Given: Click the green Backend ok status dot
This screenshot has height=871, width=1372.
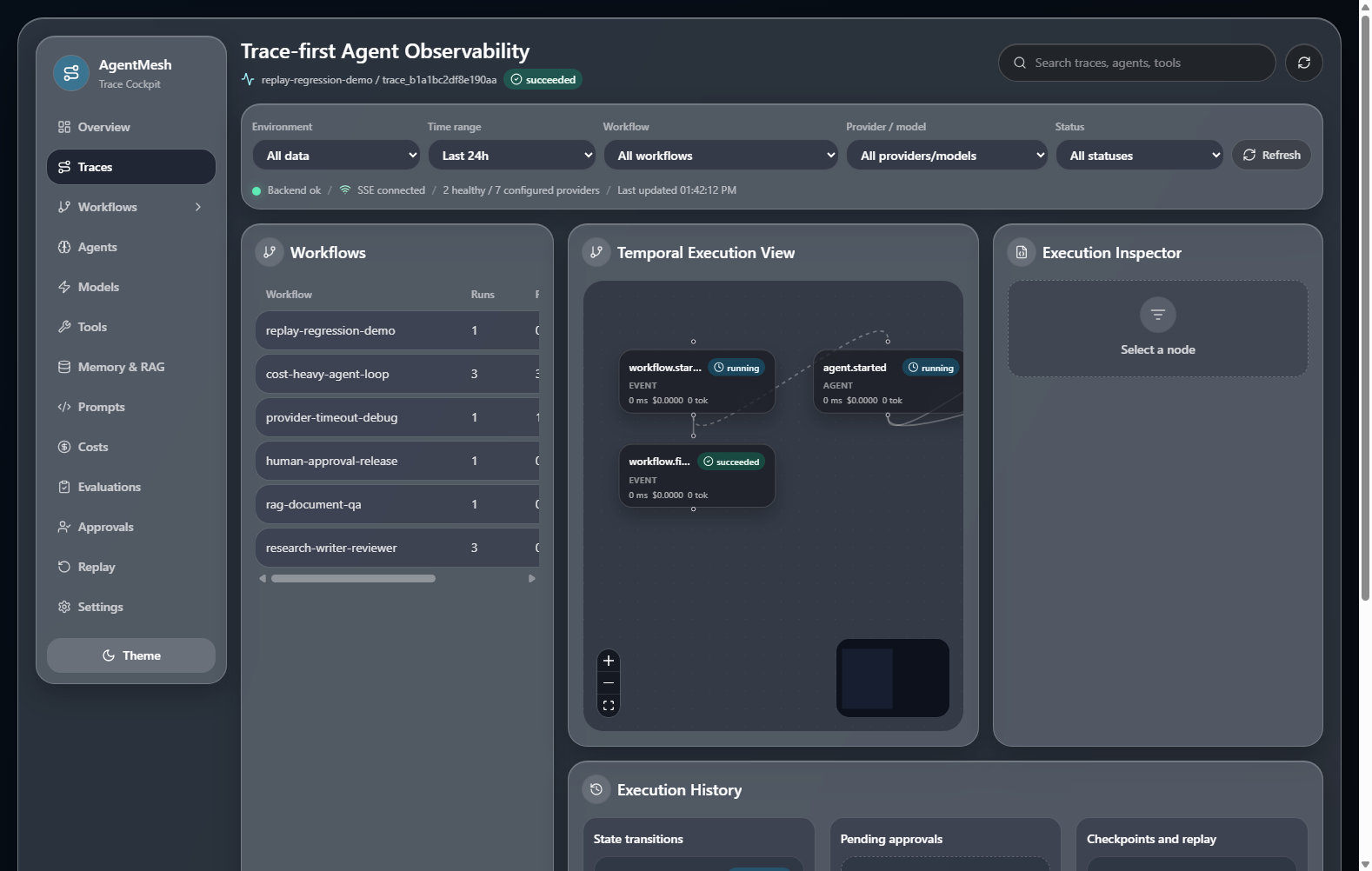Looking at the screenshot, I should pyautogui.click(x=256, y=190).
